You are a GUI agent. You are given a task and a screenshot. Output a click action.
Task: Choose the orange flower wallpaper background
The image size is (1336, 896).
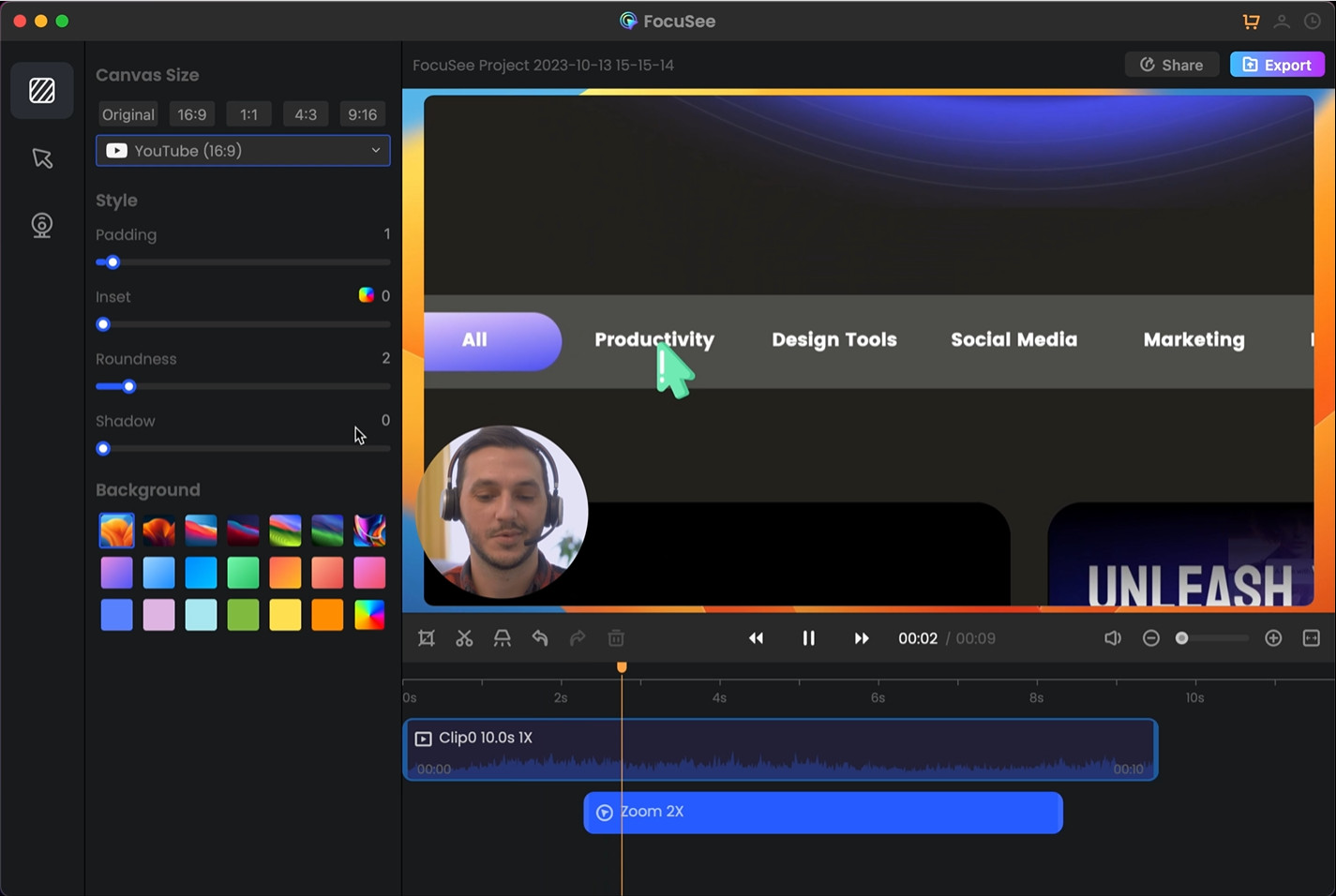coord(116,530)
